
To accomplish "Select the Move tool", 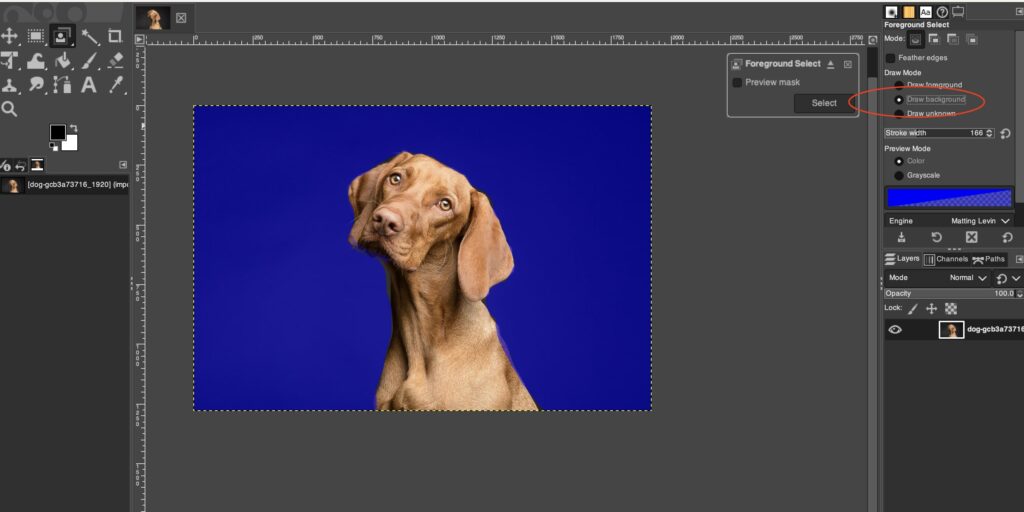I will click(x=9, y=36).
